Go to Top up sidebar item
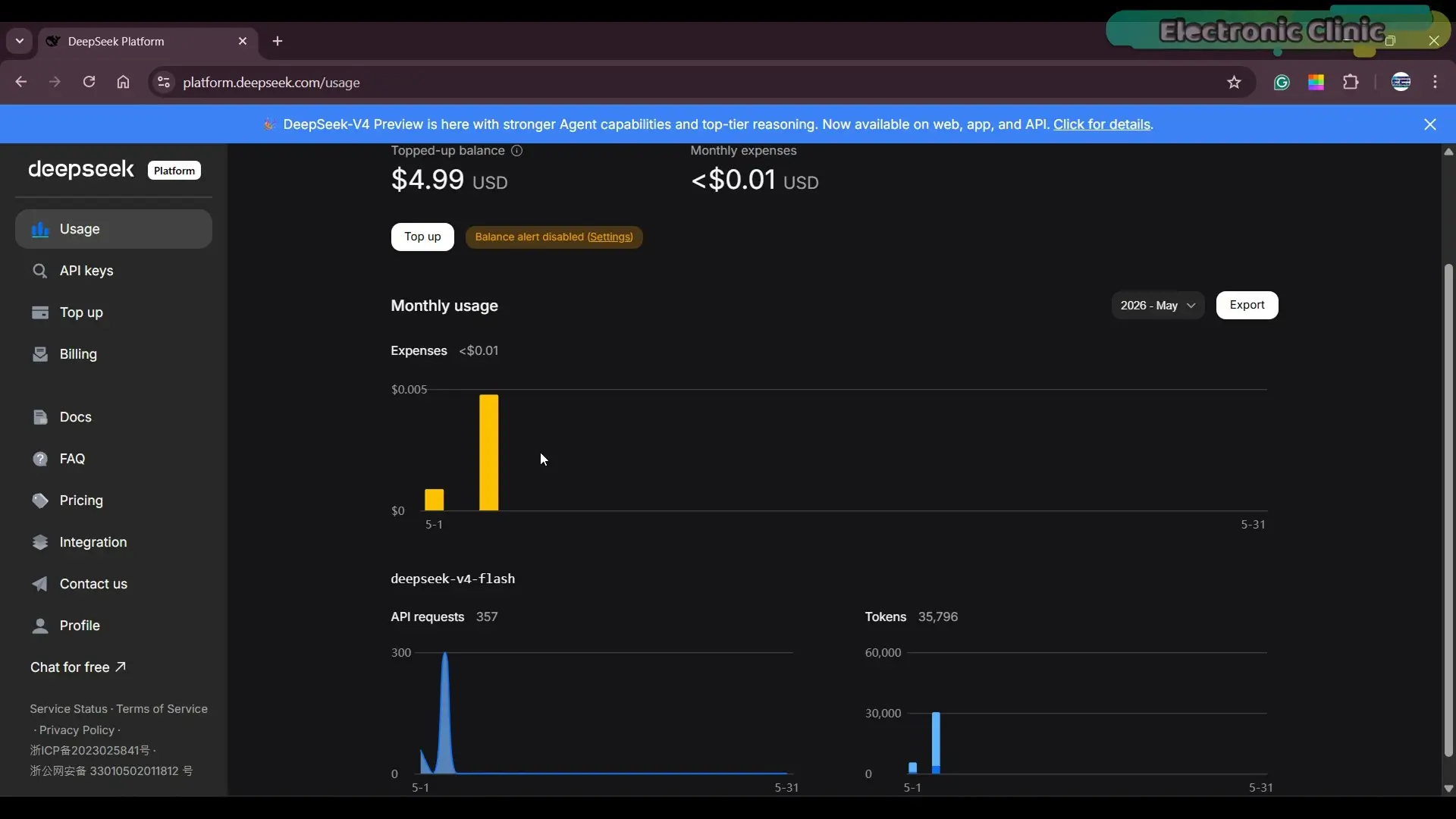The image size is (1456, 819). pyautogui.click(x=113, y=312)
